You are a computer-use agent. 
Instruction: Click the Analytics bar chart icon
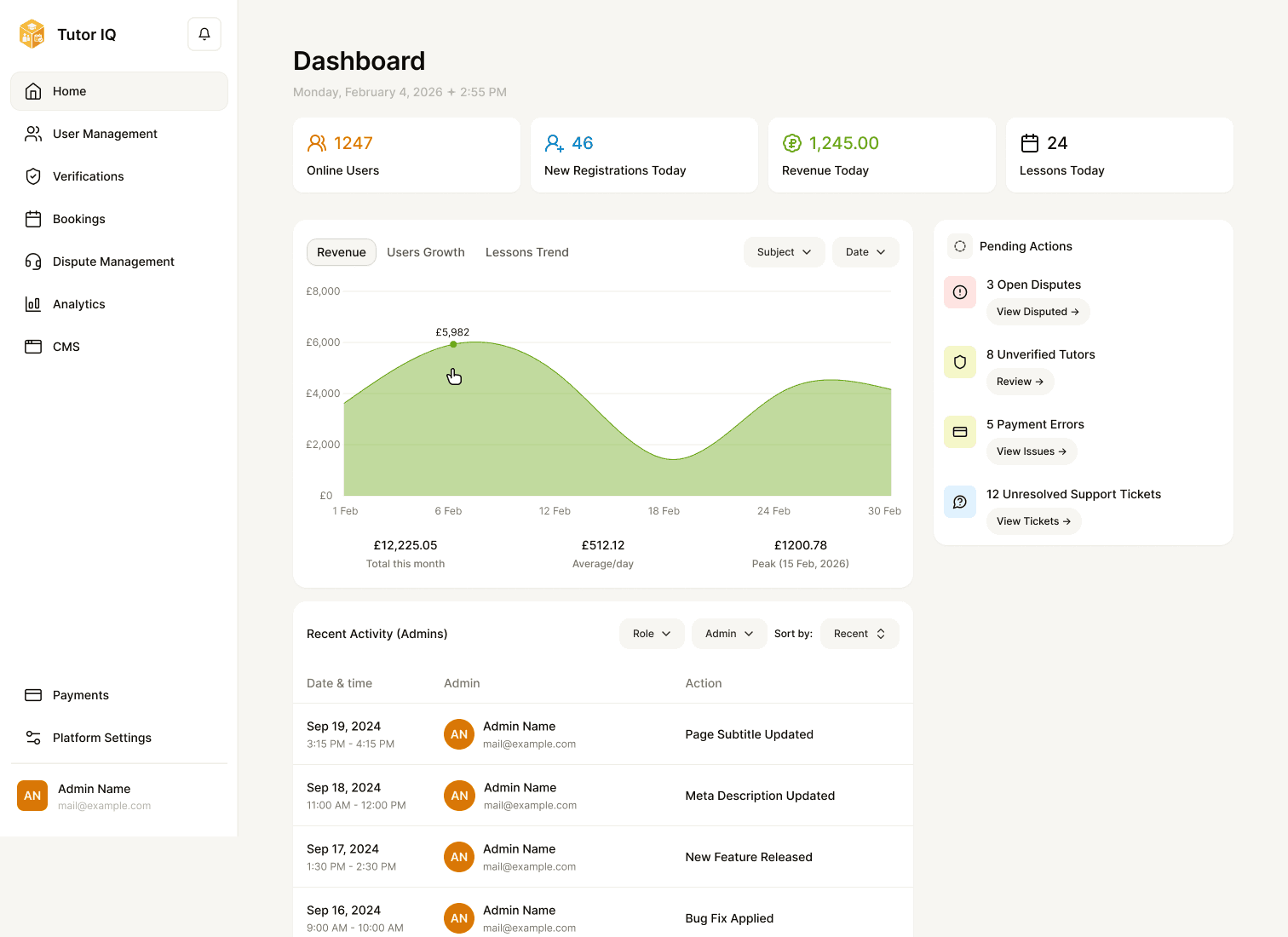click(33, 304)
